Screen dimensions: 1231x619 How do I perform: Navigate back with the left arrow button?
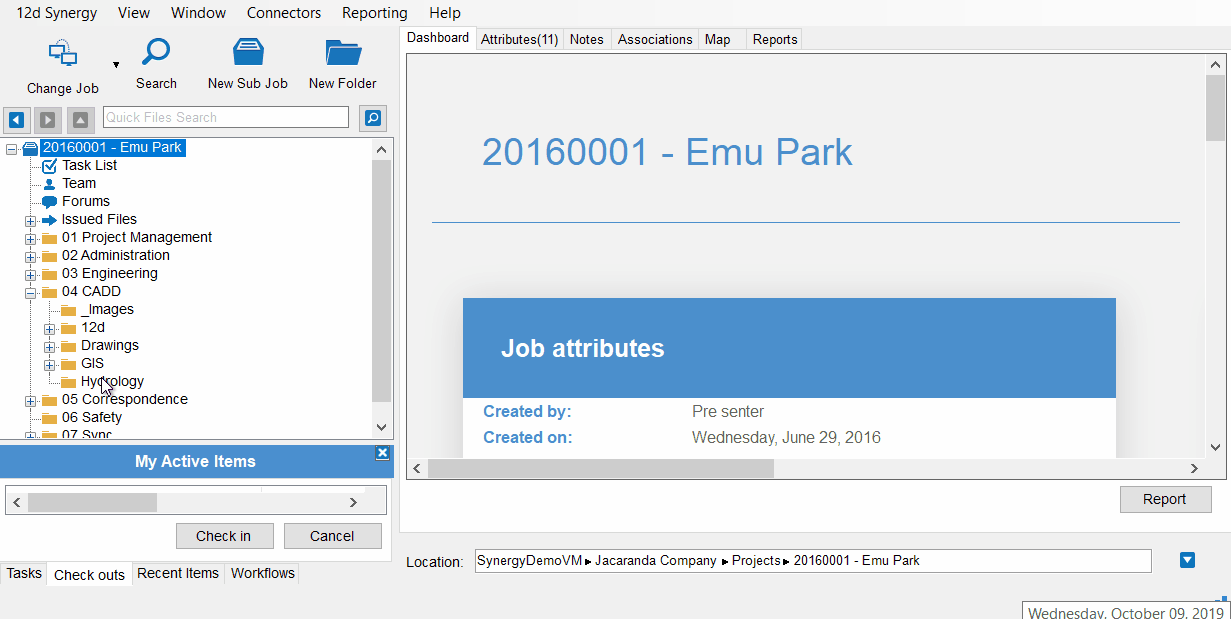coord(16,120)
